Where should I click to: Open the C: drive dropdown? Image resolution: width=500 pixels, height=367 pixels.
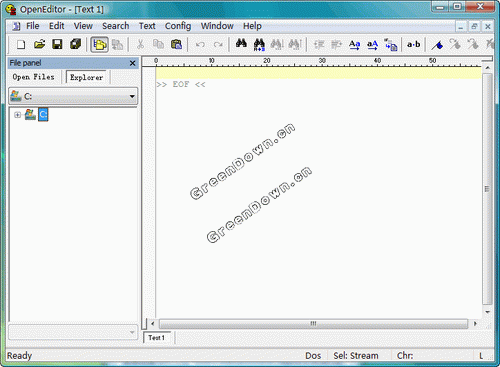132,96
